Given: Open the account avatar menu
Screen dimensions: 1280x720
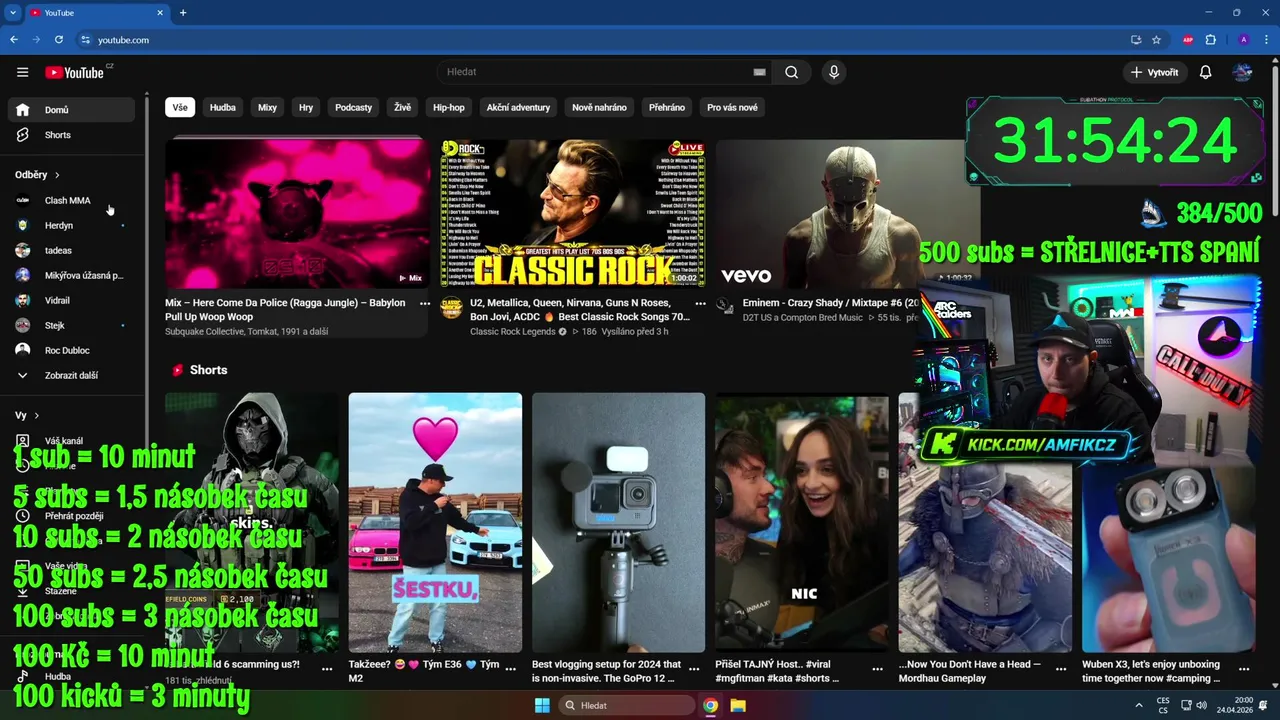Looking at the screenshot, I should coord(1242,72).
